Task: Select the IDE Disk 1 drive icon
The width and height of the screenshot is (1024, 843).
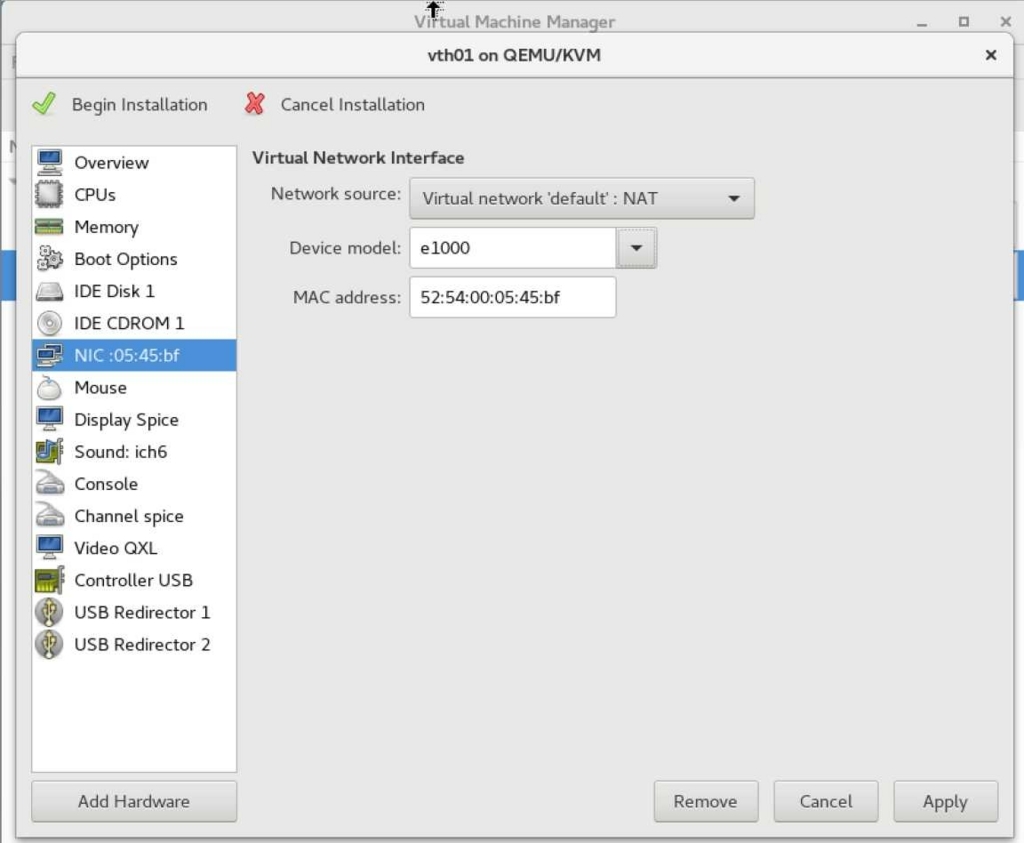Action: pyautogui.click(x=50, y=291)
